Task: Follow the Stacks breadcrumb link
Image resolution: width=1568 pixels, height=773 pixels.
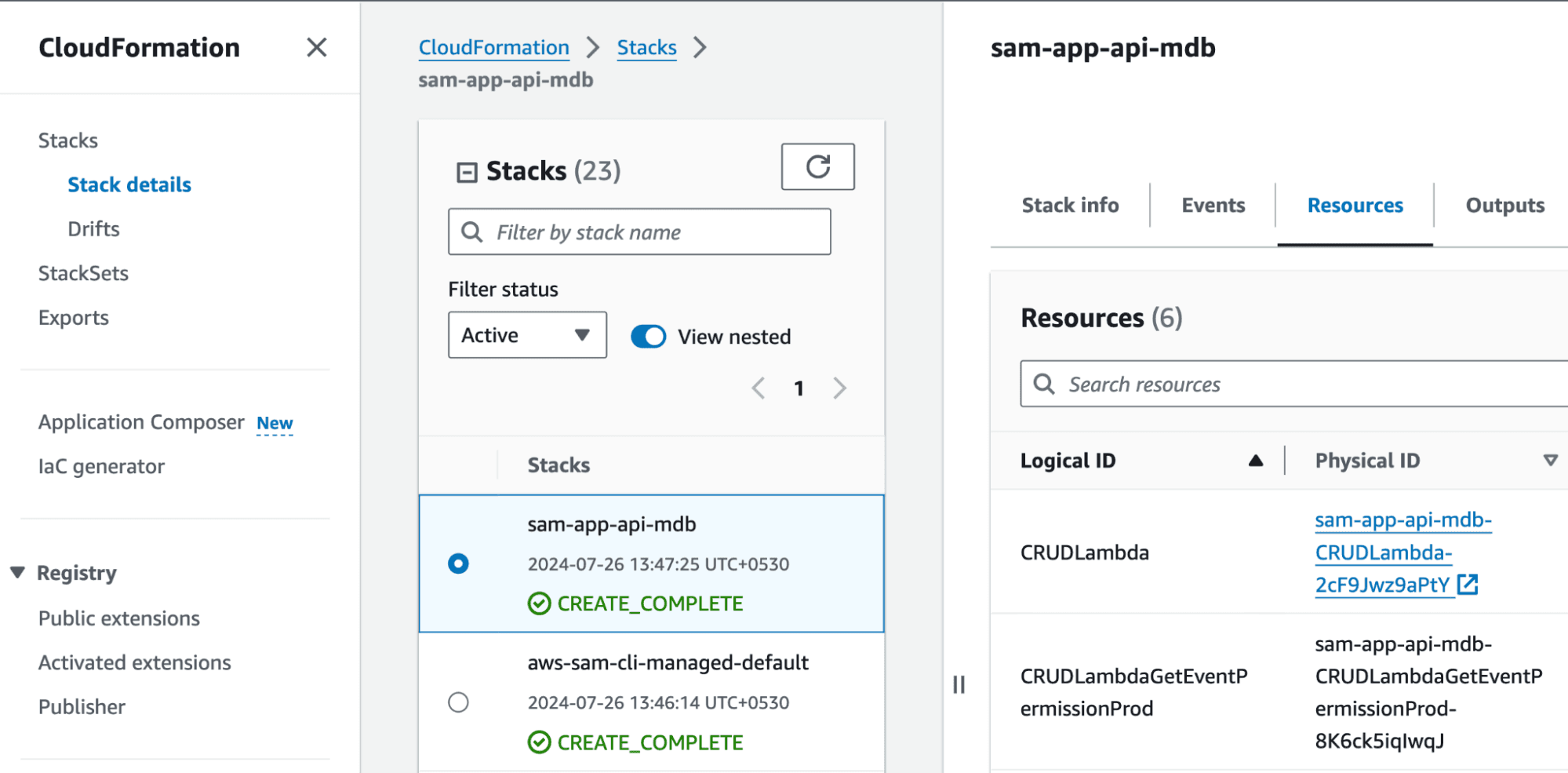Action: 646,47
